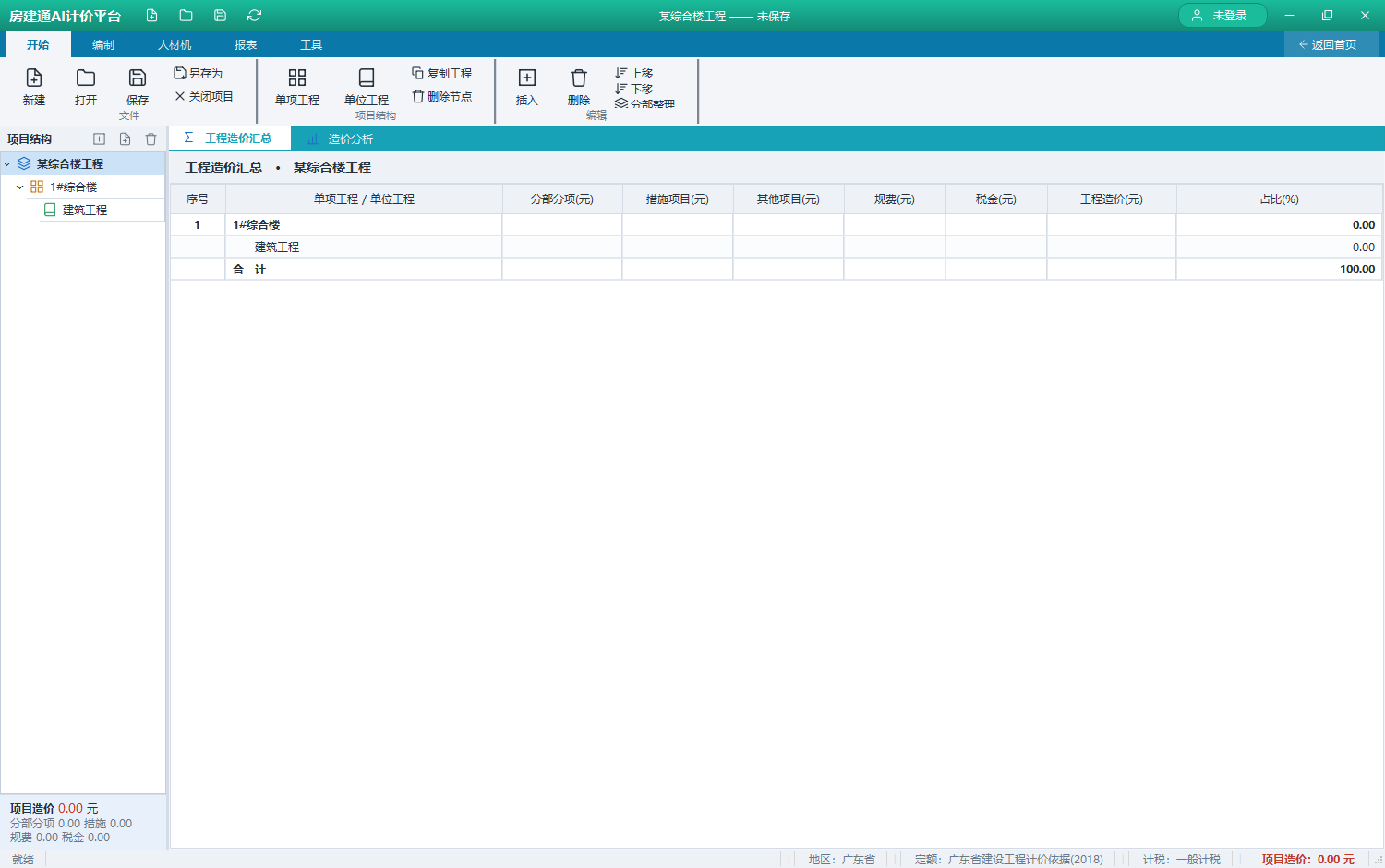
Task: Click the 插入 insert icon
Action: pyautogui.click(x=527, y=88)
